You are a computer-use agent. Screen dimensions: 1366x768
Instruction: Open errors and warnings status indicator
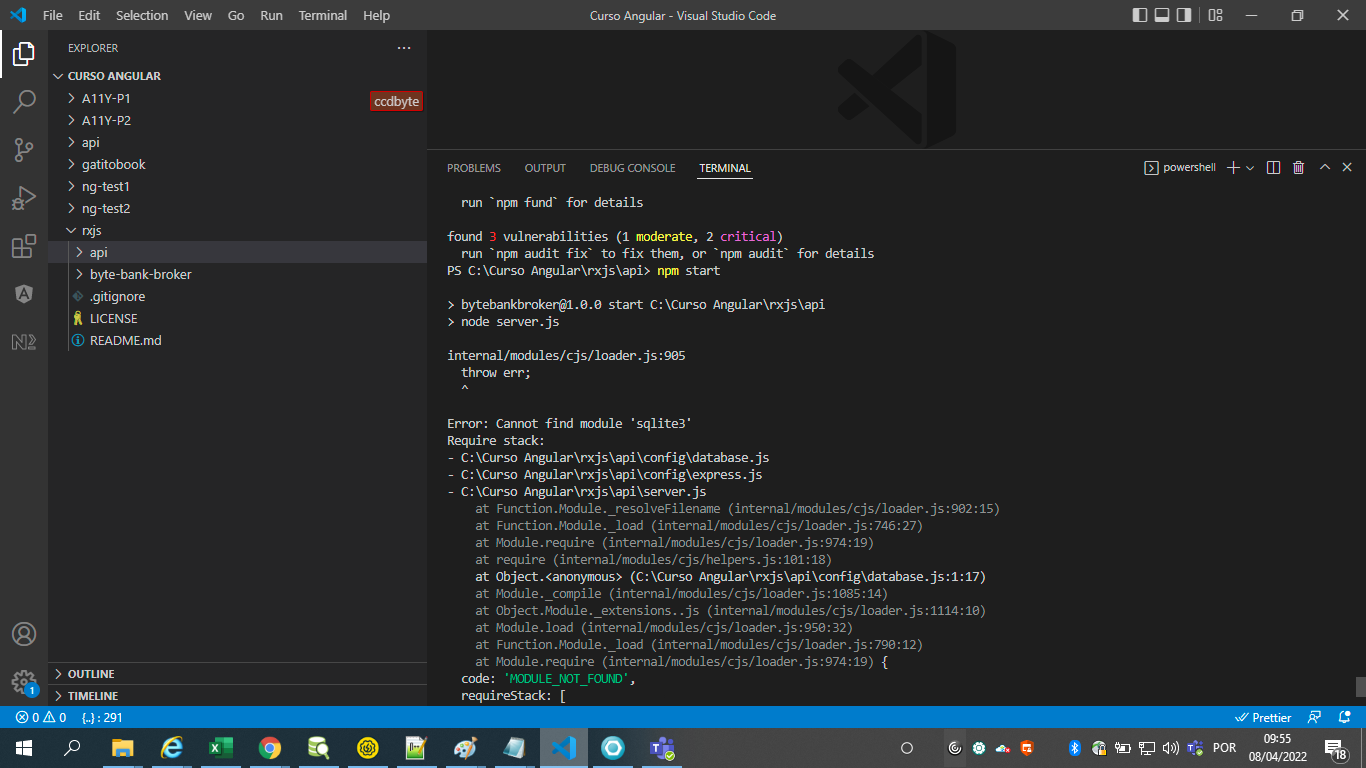[x=40, y=717]
